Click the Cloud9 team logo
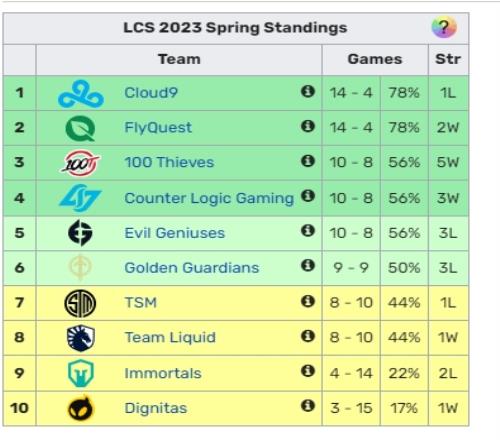500x440 pixels. tap(81, 94)
